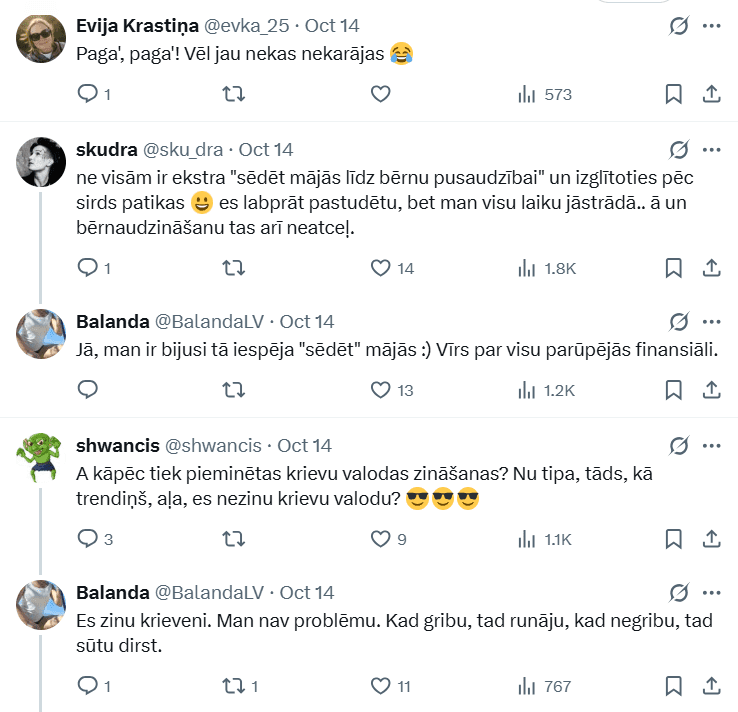Open Grok icon on shwancis's tweet
This screenshot has height=712, width=738.
[x=679, y=446]
